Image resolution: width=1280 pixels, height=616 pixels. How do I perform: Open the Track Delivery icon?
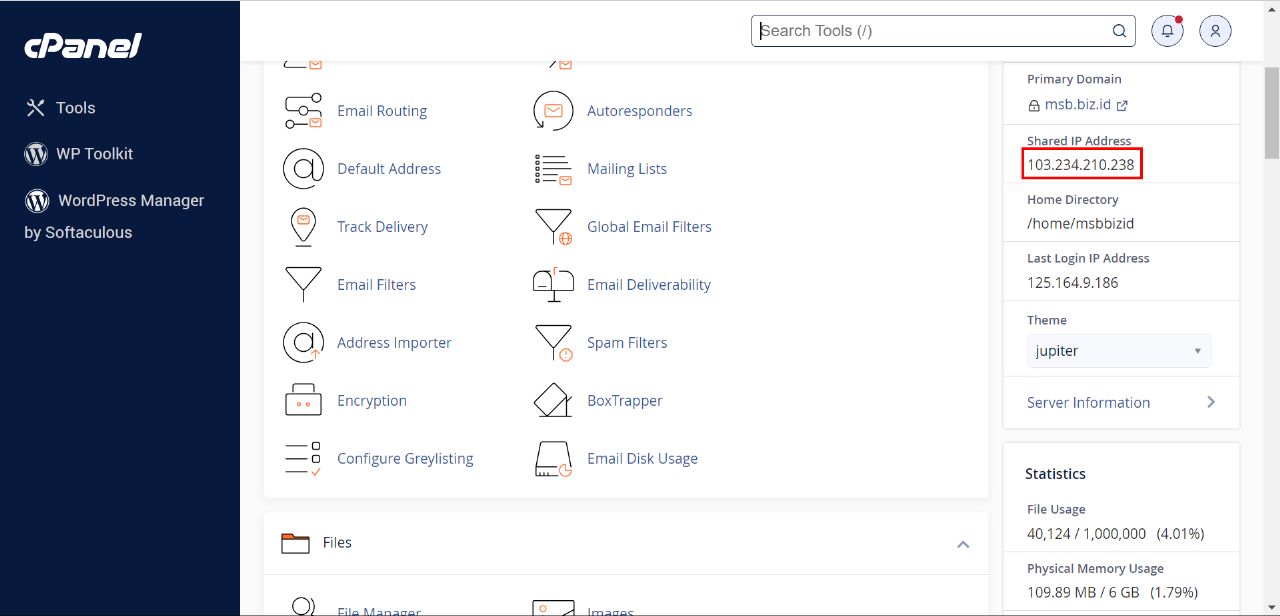pos(303,227)
